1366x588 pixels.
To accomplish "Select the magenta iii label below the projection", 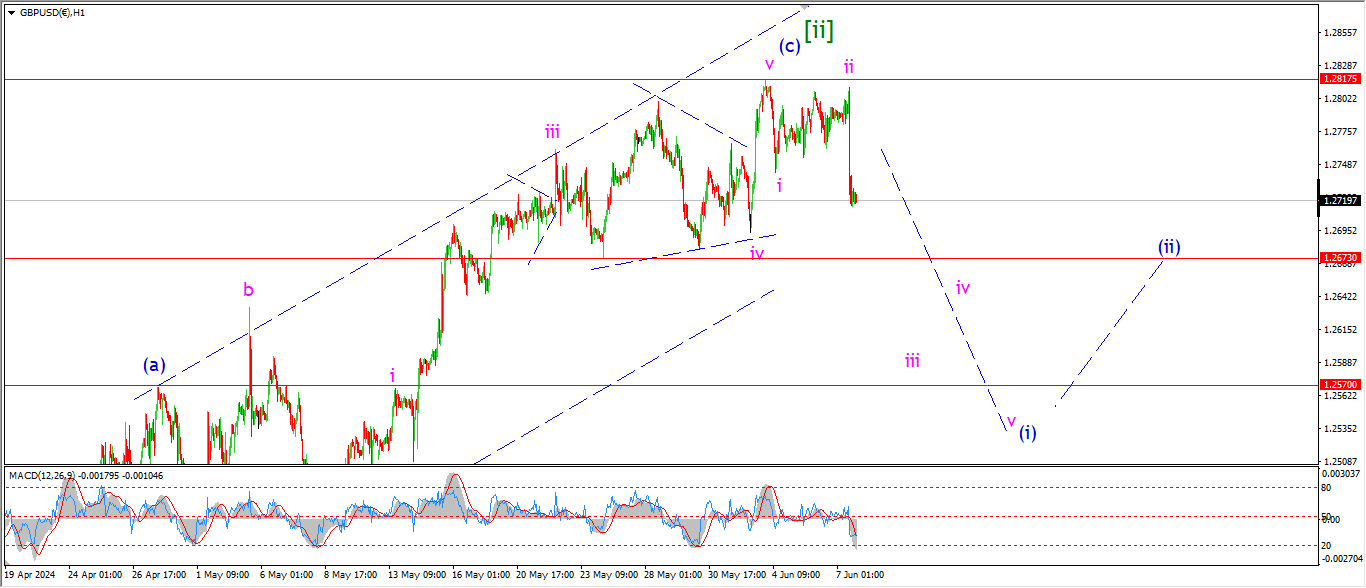I will point(912,361).
